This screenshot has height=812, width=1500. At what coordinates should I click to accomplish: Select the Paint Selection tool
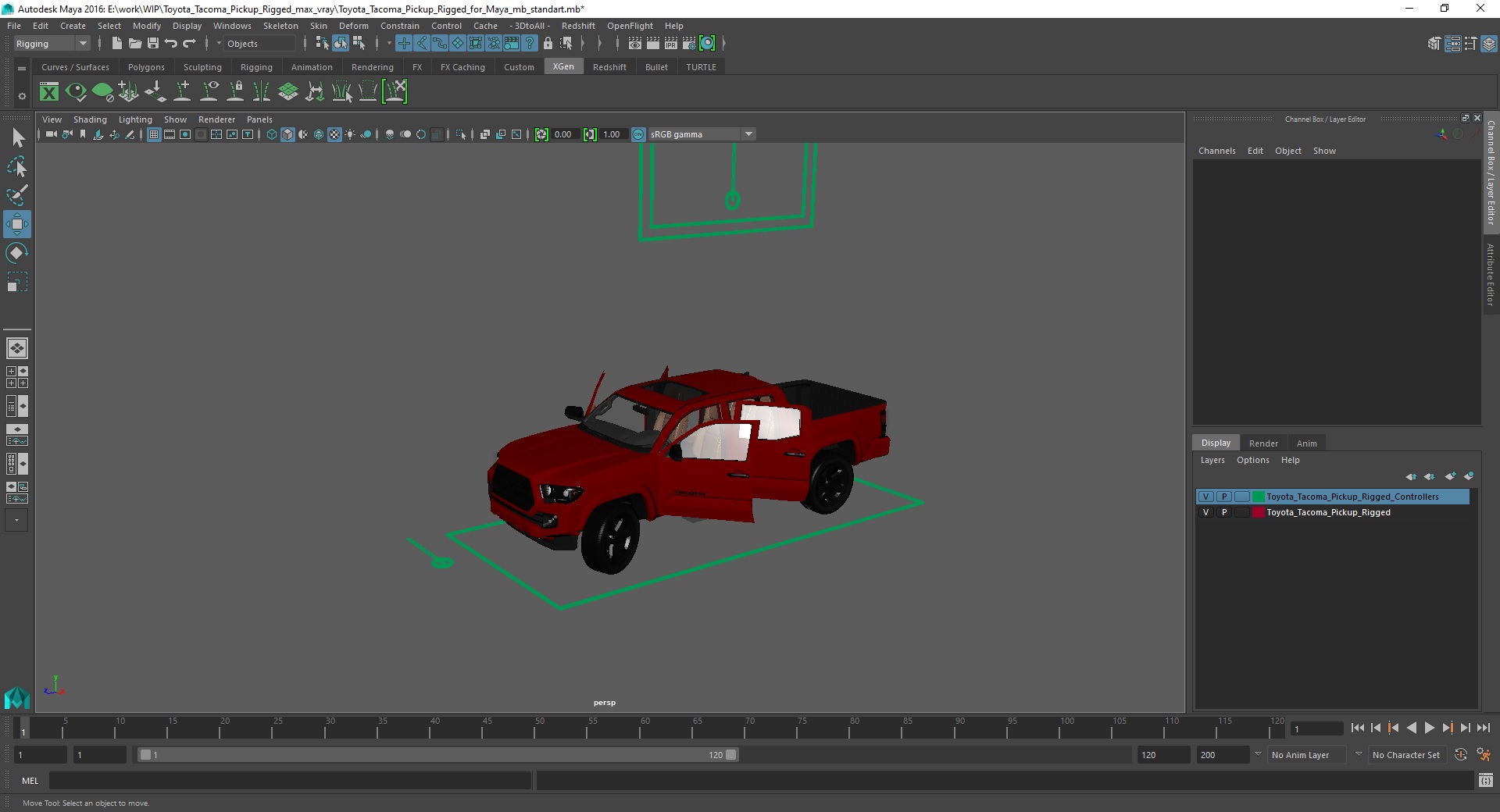click(x=17, y=195)
